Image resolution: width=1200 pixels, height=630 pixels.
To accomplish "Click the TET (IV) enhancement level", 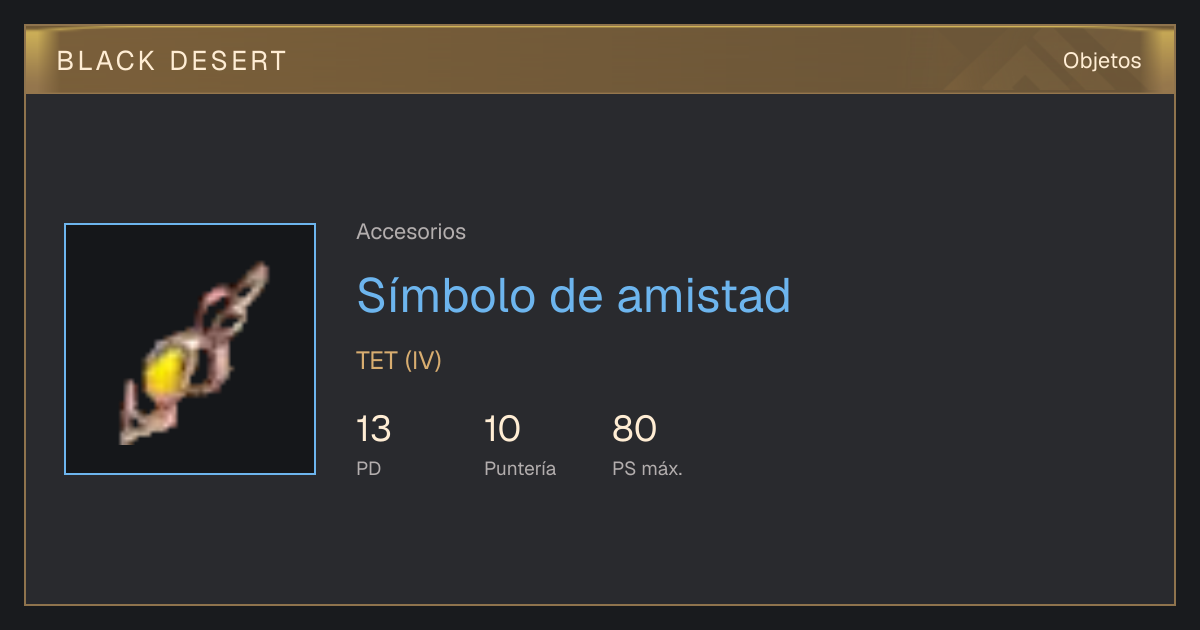I will [x=399, y=361].
